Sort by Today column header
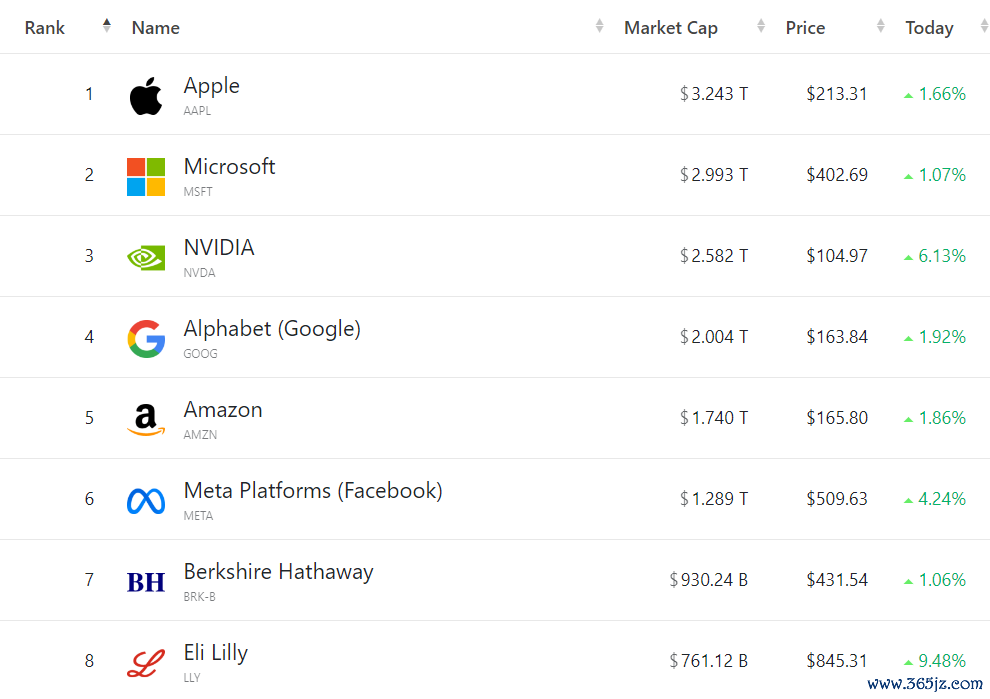Image resolution: width=990 pixels, height=699 pixels. coord(929,28)
